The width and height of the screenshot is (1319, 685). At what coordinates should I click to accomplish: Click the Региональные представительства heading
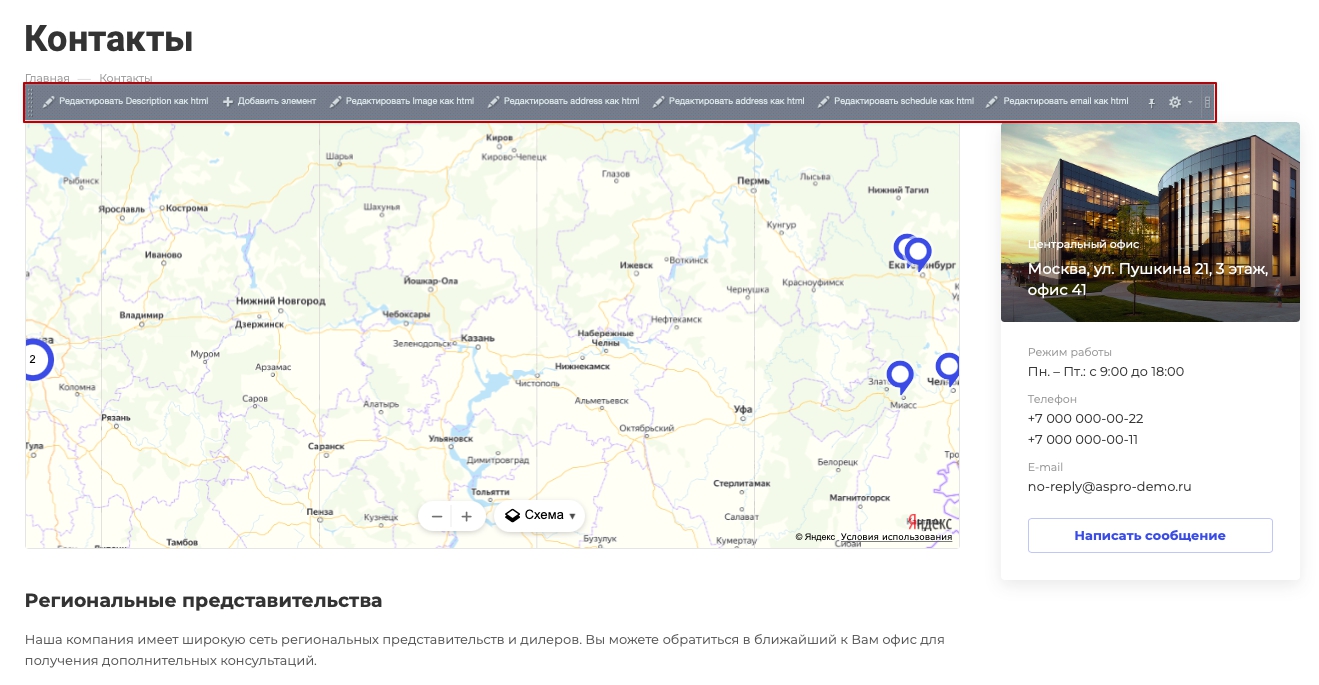203,601
